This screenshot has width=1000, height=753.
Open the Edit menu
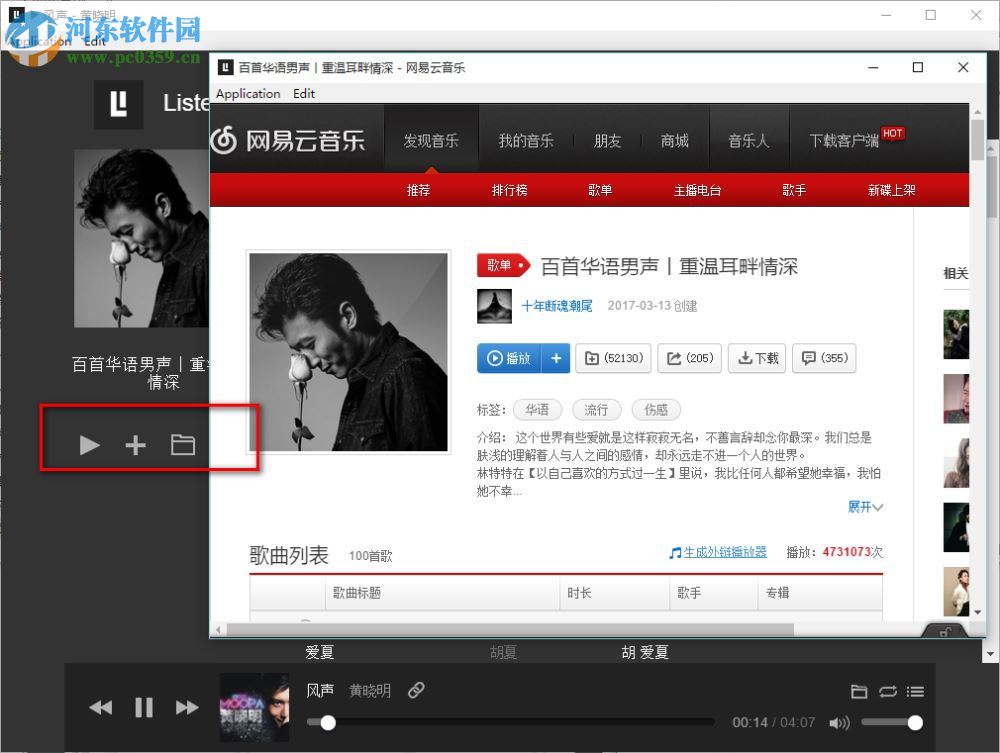[304, 93]
